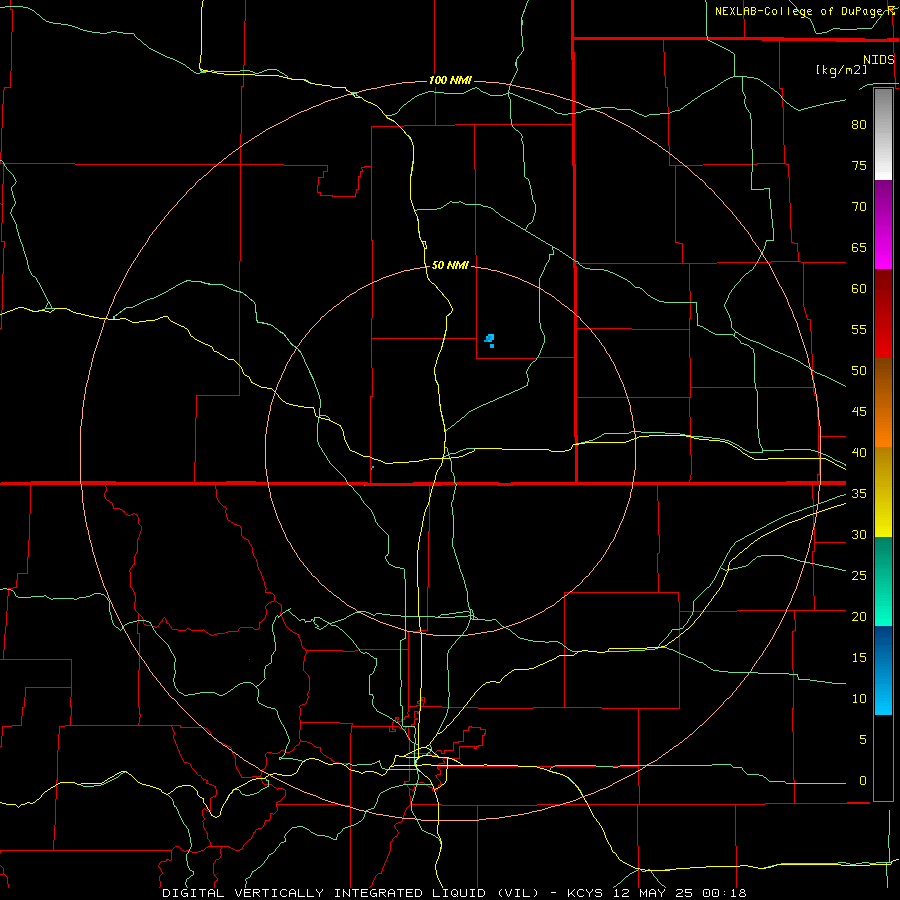Viewport: 900px width, 900px height.
Task: Click the orange-brown segment of the color scale
Action: pyautogui.click(x=883, y=402)
